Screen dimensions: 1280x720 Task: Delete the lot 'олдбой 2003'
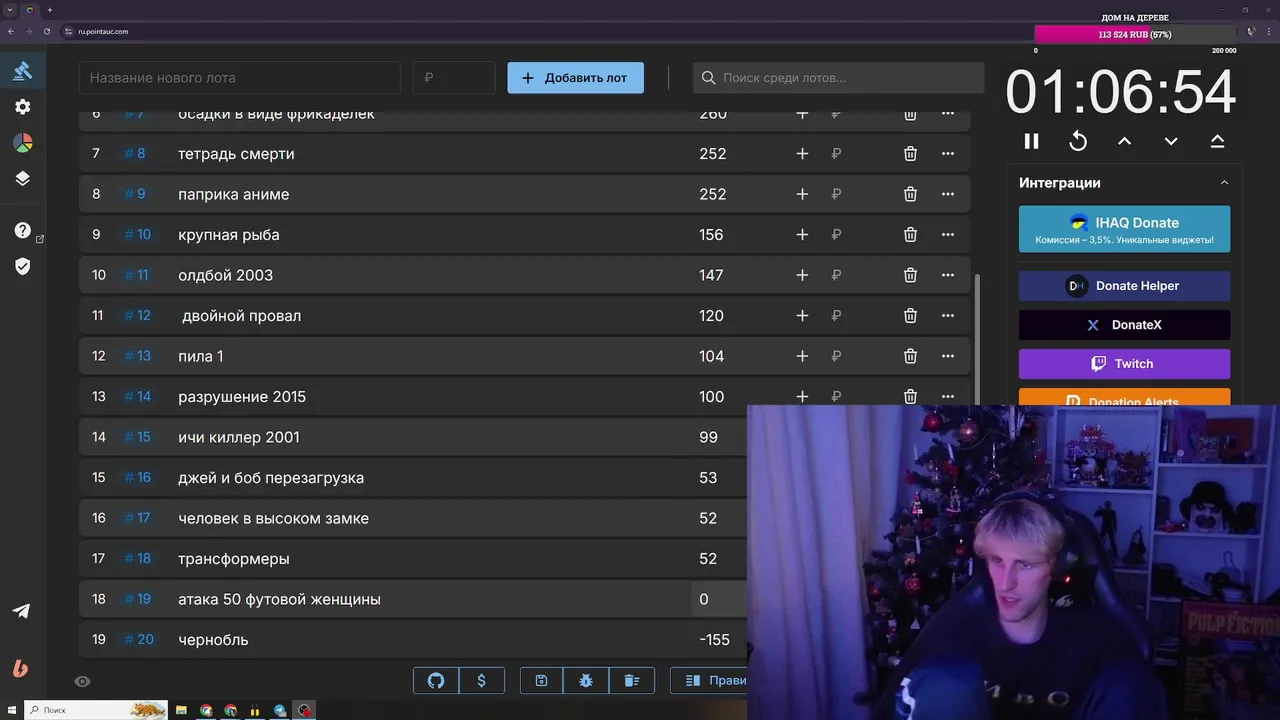910,275
